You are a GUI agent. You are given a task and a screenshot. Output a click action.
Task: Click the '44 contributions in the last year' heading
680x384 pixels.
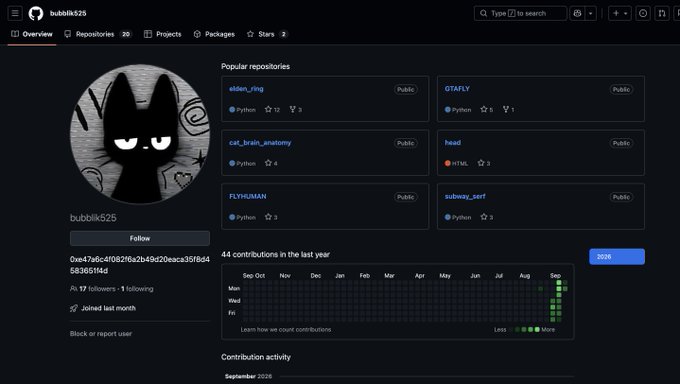(275, 254)
